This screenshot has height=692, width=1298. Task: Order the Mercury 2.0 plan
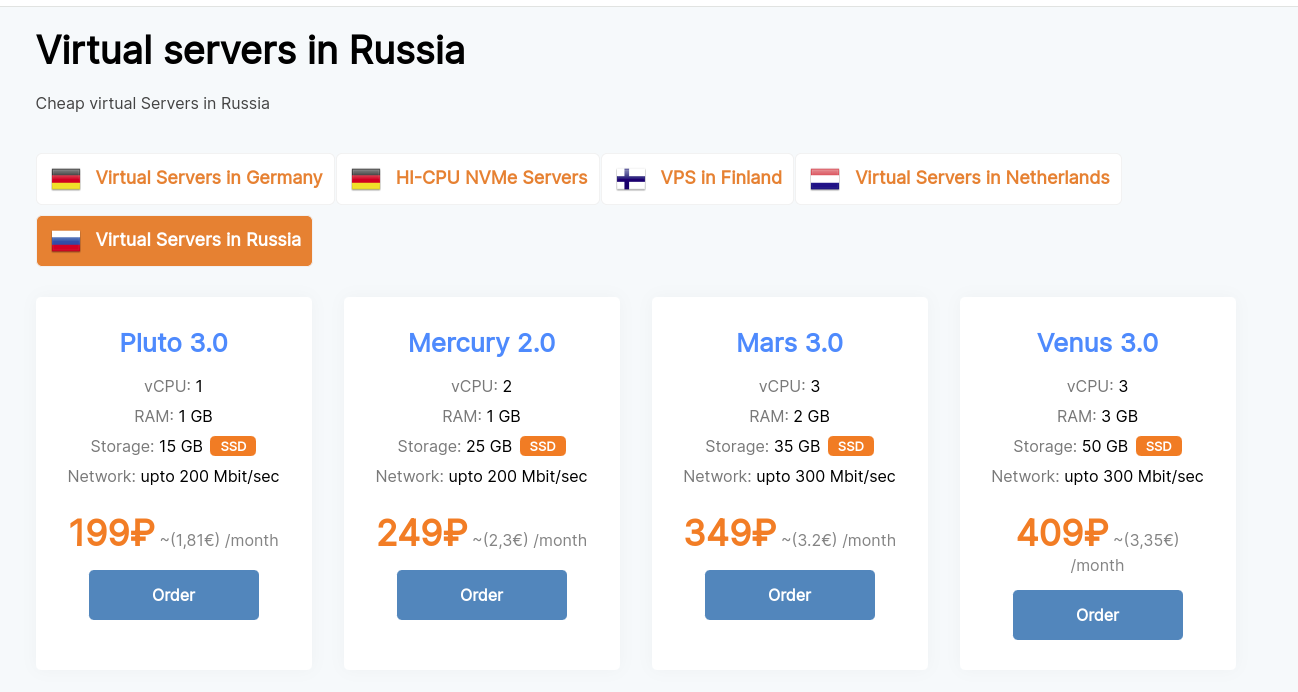[482, 595]
